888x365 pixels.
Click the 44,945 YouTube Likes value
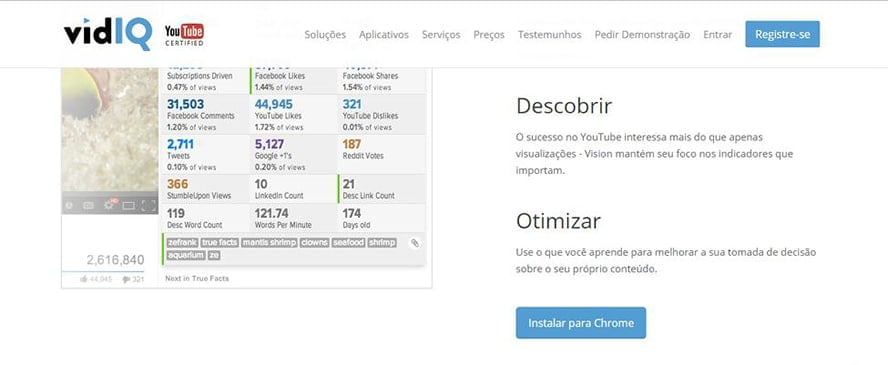(x=274, y=104)
